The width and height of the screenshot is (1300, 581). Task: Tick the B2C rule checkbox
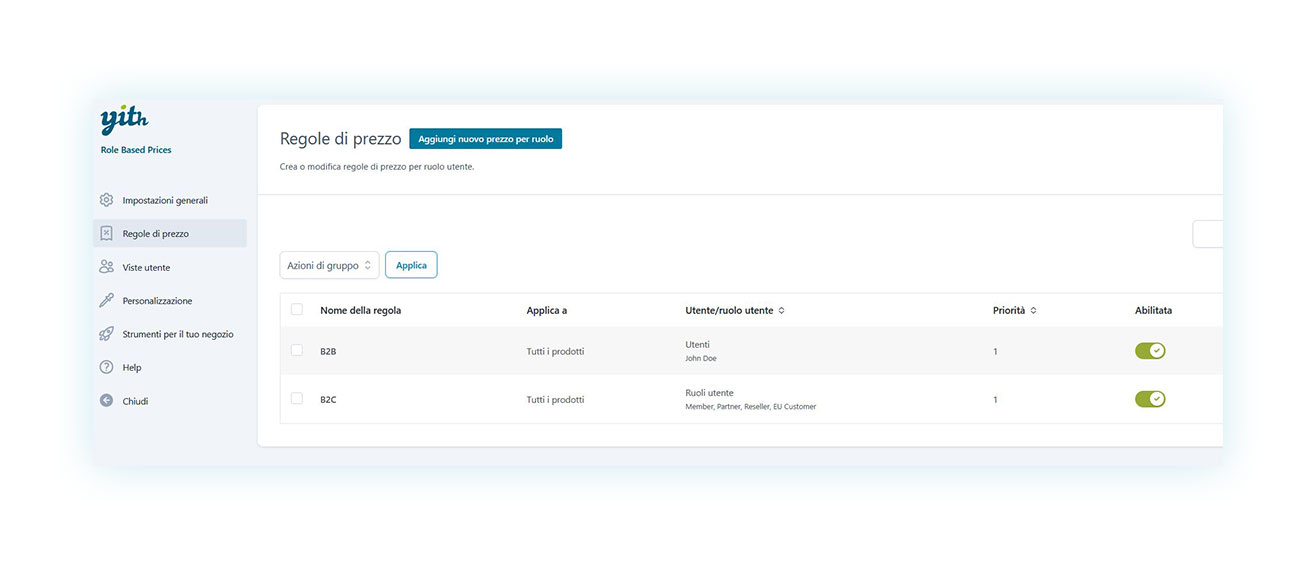click(x=297, y=399)
